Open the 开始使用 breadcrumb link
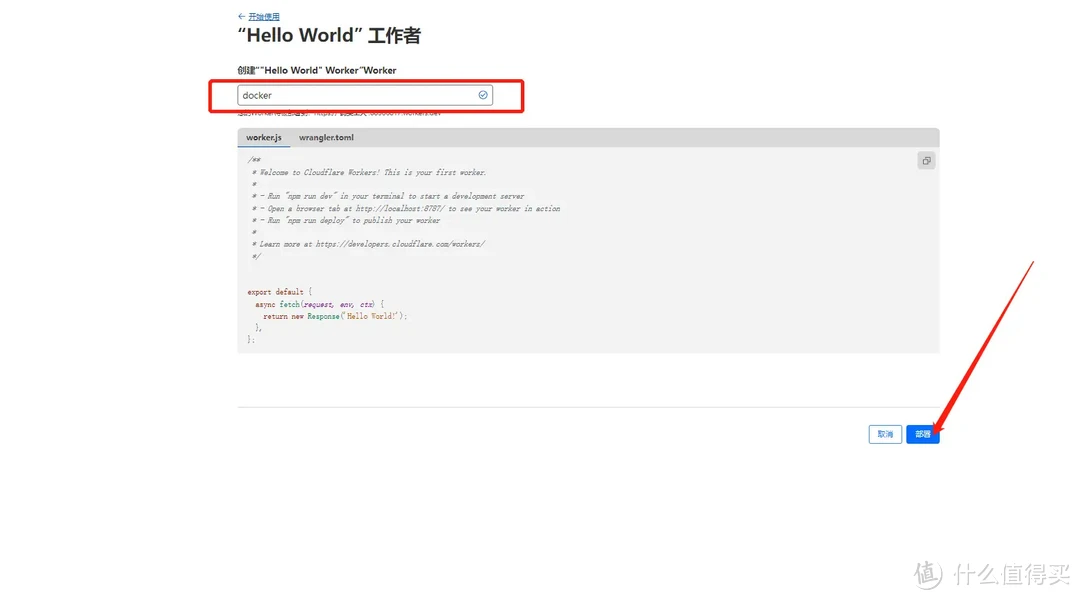 264,17
